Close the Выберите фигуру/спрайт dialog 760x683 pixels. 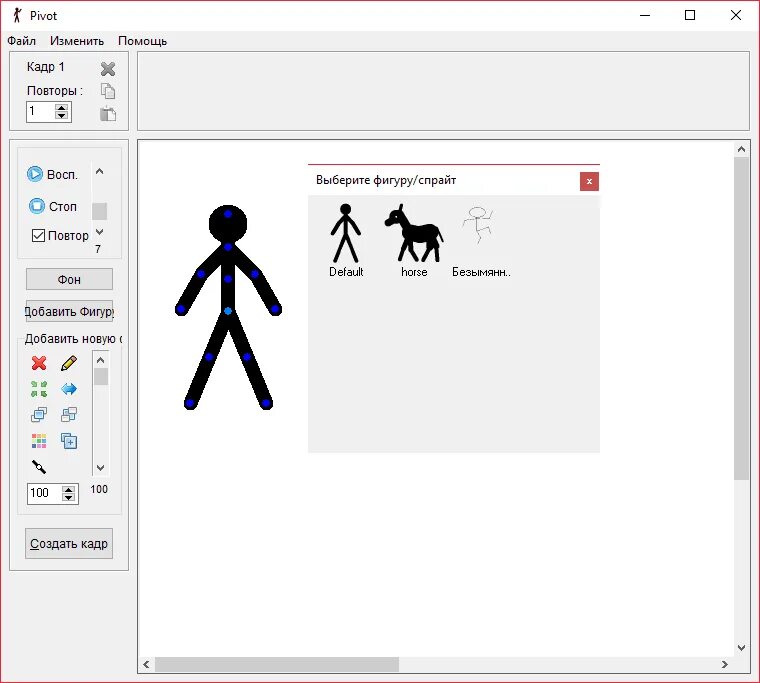click(589, 181)
